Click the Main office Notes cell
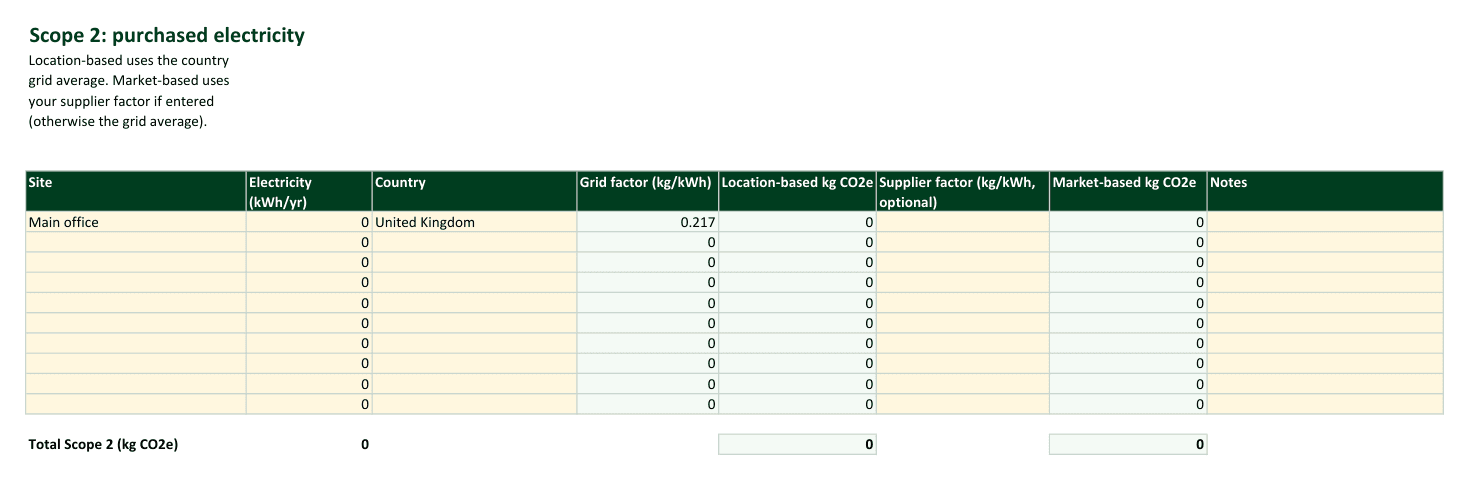 click(1325, 222)
